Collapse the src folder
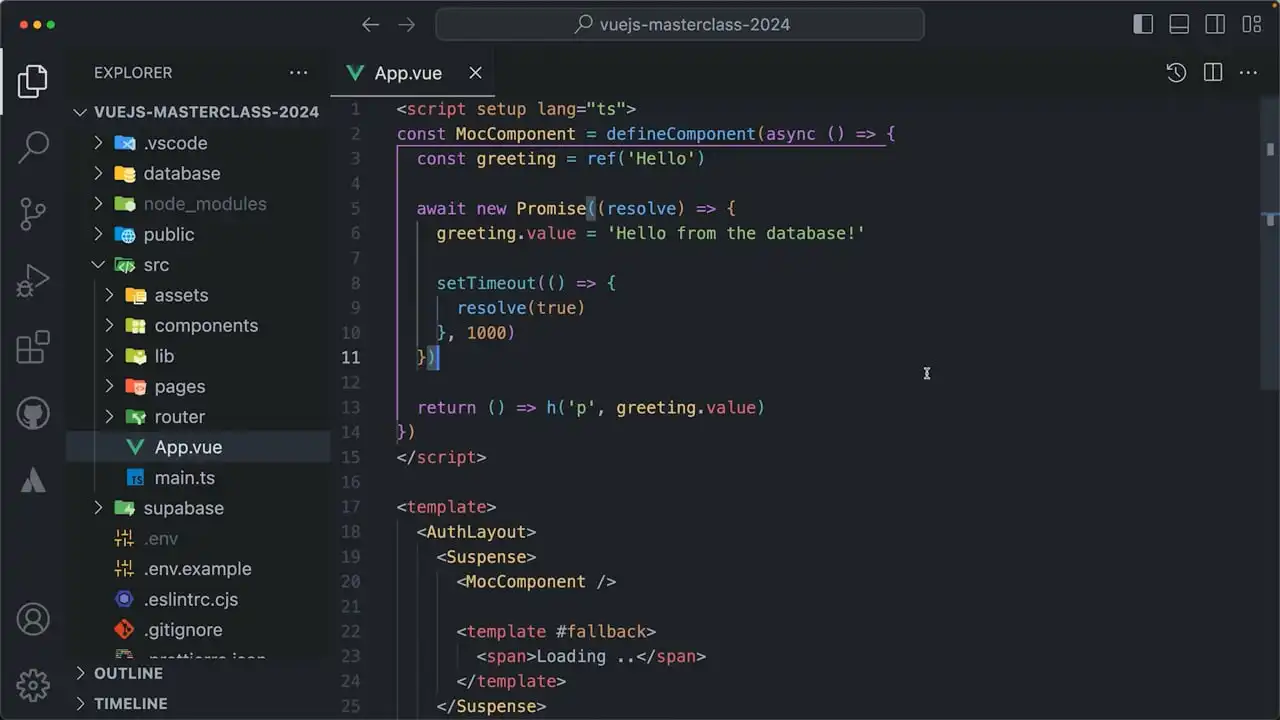The width and height of the screenshot is (1280, 720). [198, 265]
